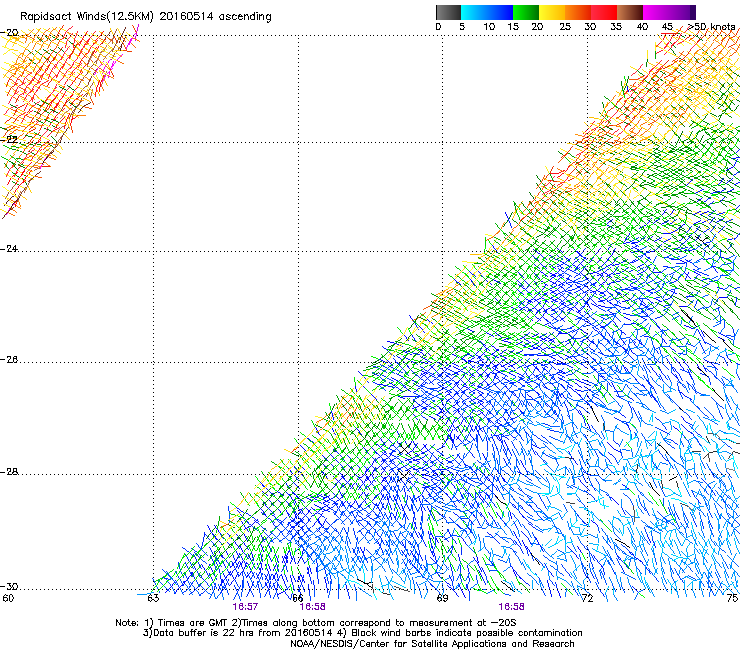The height and width of the screenshot is (650, 740).
Task: Click the green 15-20 knots legend segment
Action: tap(526, 12)
